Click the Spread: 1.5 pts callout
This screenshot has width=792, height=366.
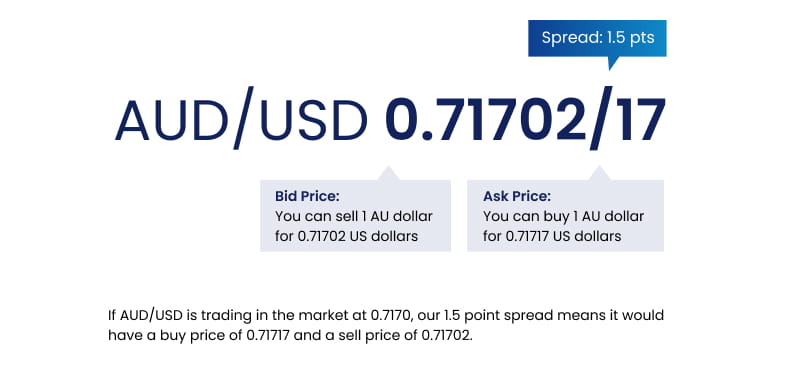[597, 38]
